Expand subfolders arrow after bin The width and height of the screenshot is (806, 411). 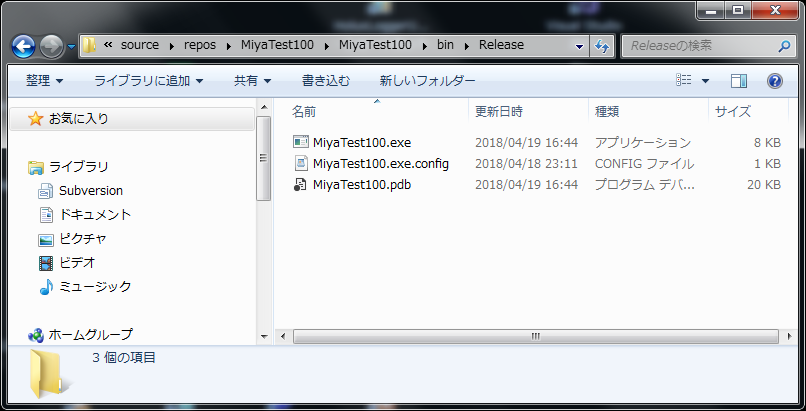pyautogui.click(x=466, y=46)
